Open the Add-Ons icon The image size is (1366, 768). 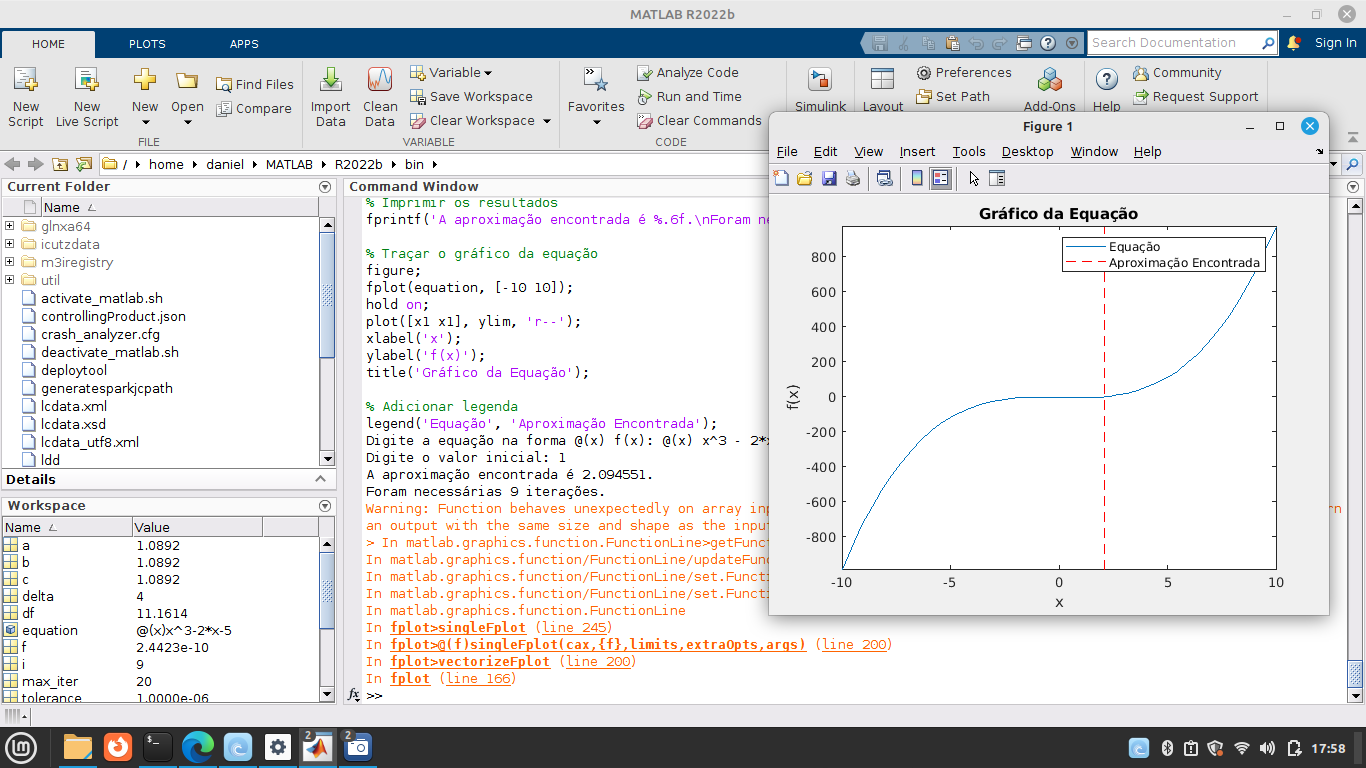click(x=1049, y=80)
